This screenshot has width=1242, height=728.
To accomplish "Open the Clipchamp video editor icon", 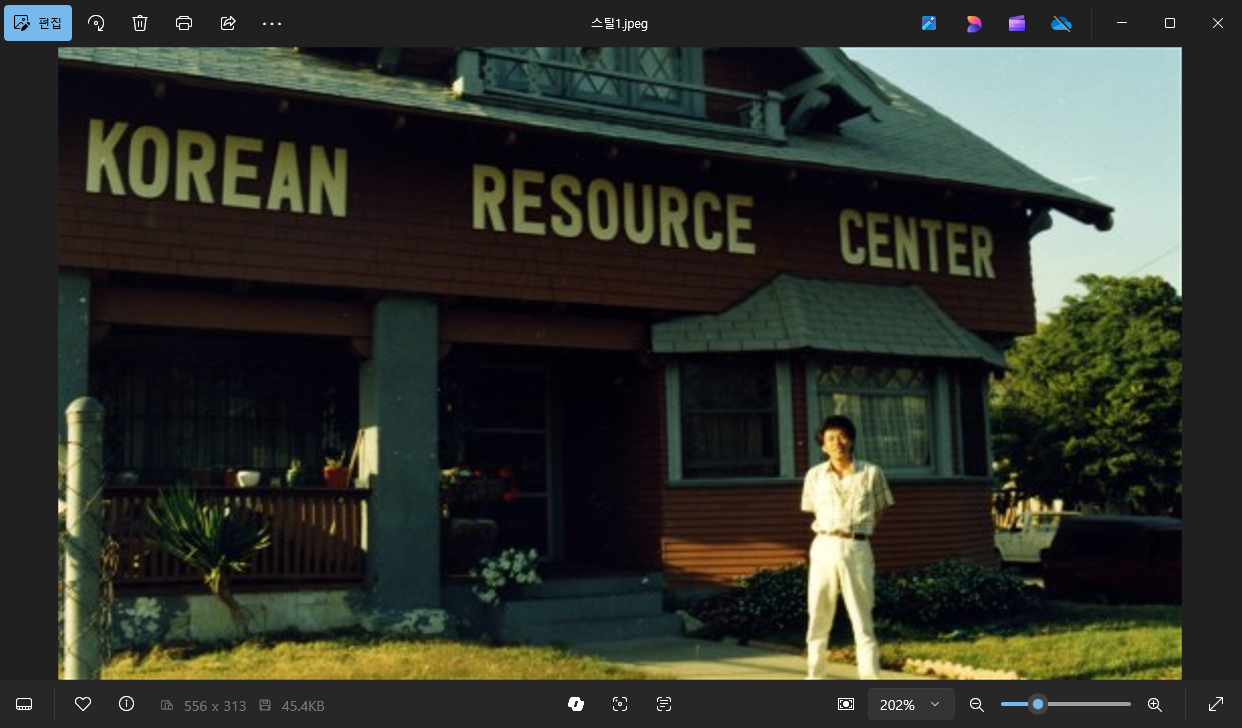I will coord(1017,24).
